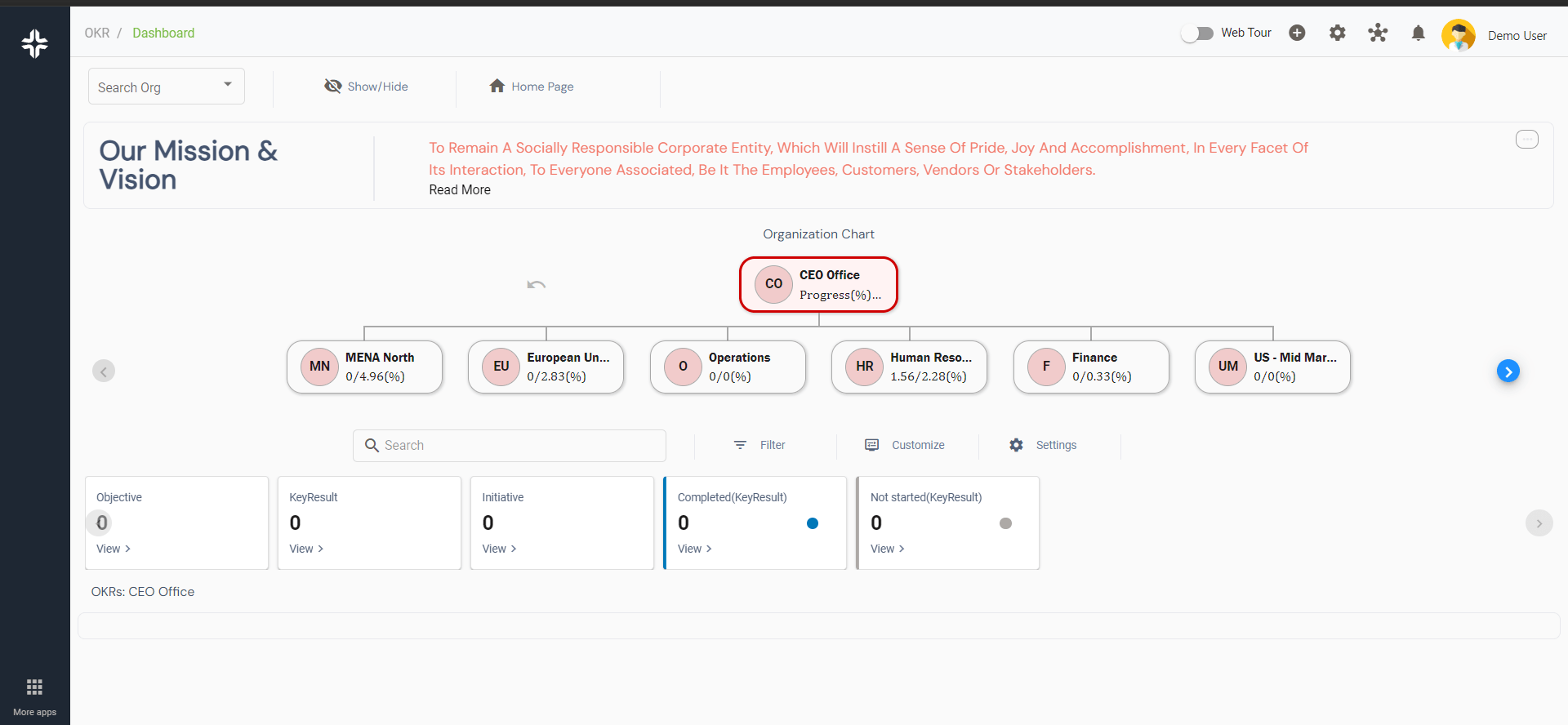Click the plus add icon in header
Viewport: 1568px width, 725px height.
click(x=1297, y=33)
